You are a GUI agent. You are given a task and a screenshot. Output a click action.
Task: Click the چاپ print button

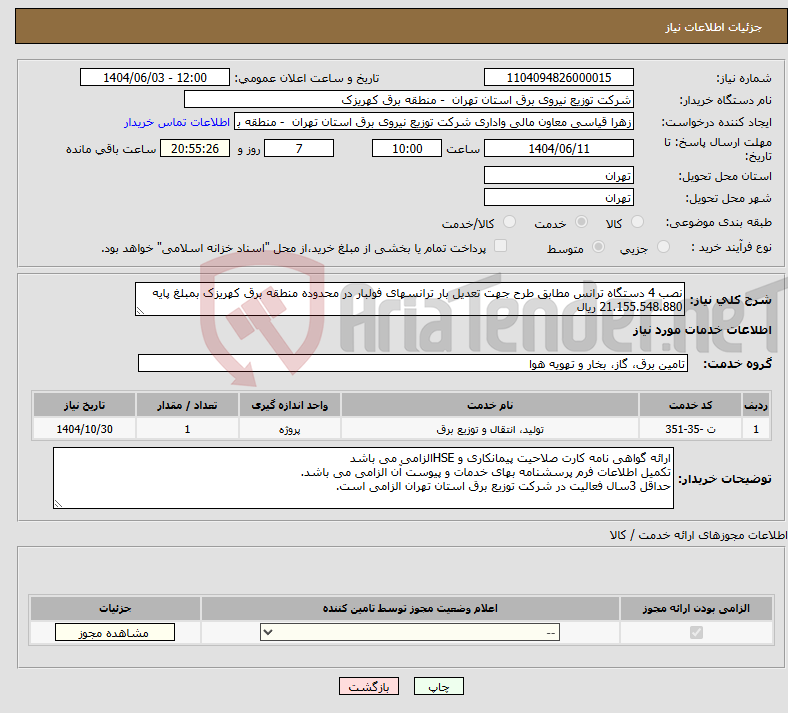click(x=439, y=686)
